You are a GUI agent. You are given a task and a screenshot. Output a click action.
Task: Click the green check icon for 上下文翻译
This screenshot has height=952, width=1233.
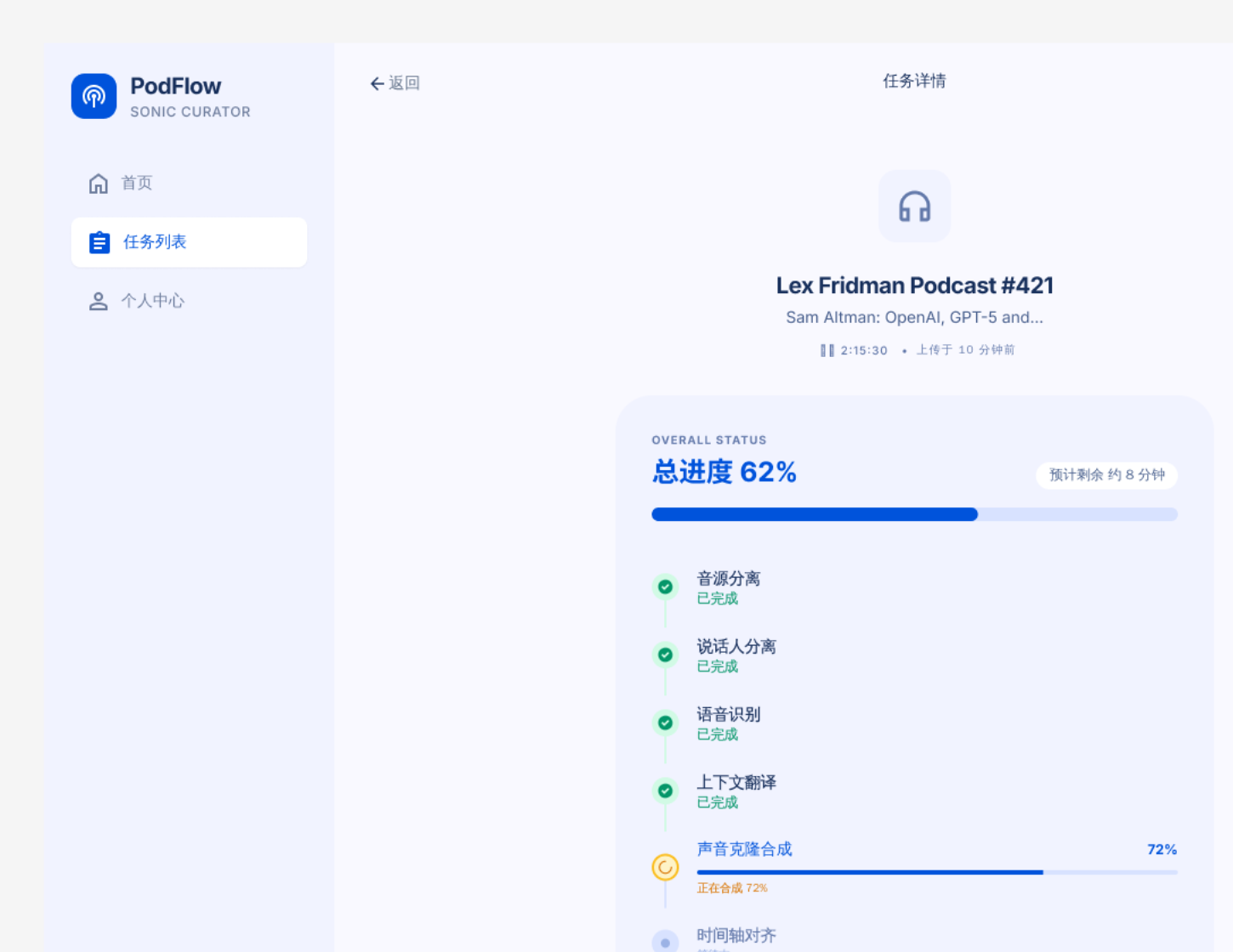(x=665, y=790)
